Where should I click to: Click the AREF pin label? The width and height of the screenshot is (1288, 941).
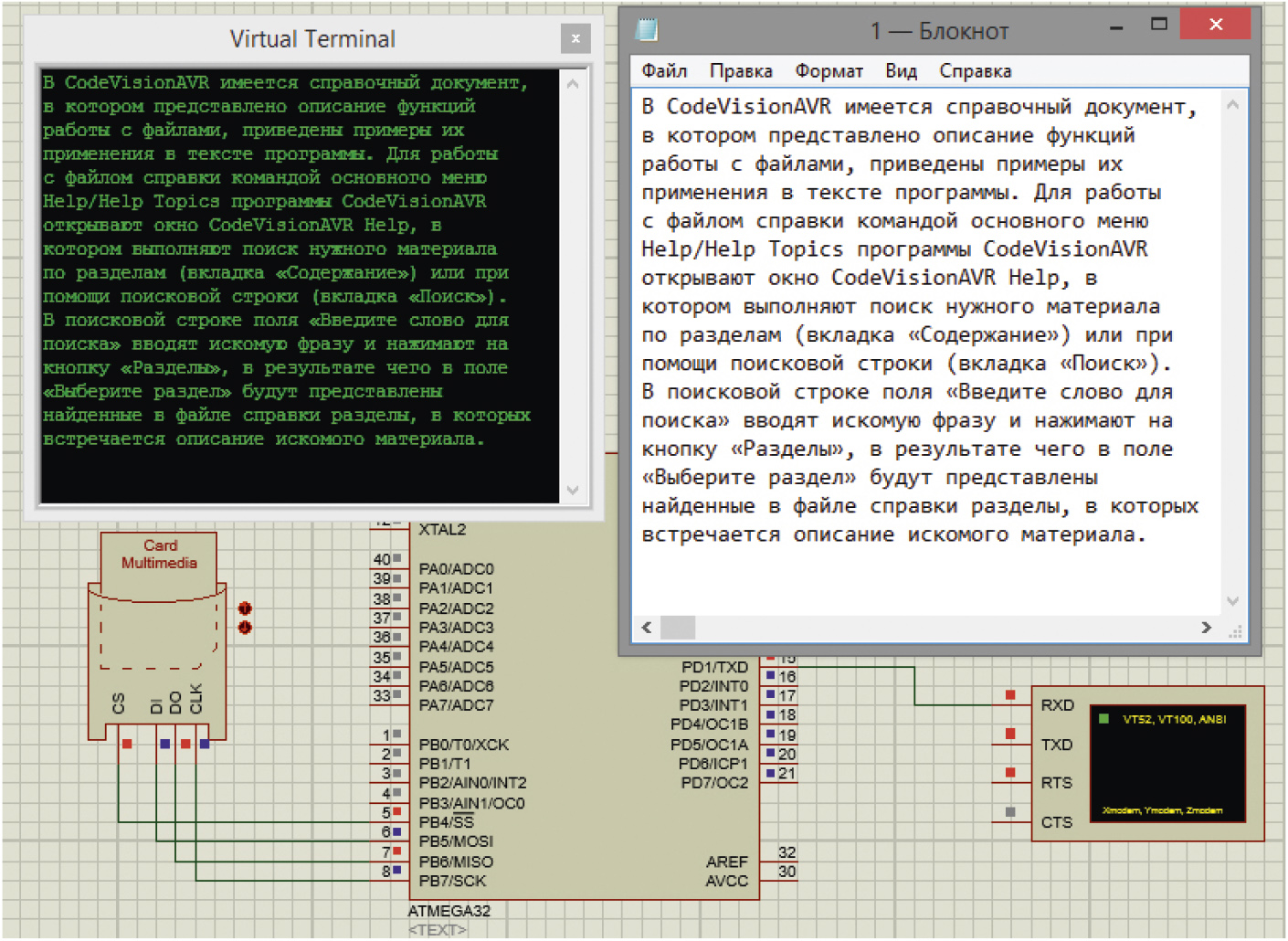(x=727, y=862)
